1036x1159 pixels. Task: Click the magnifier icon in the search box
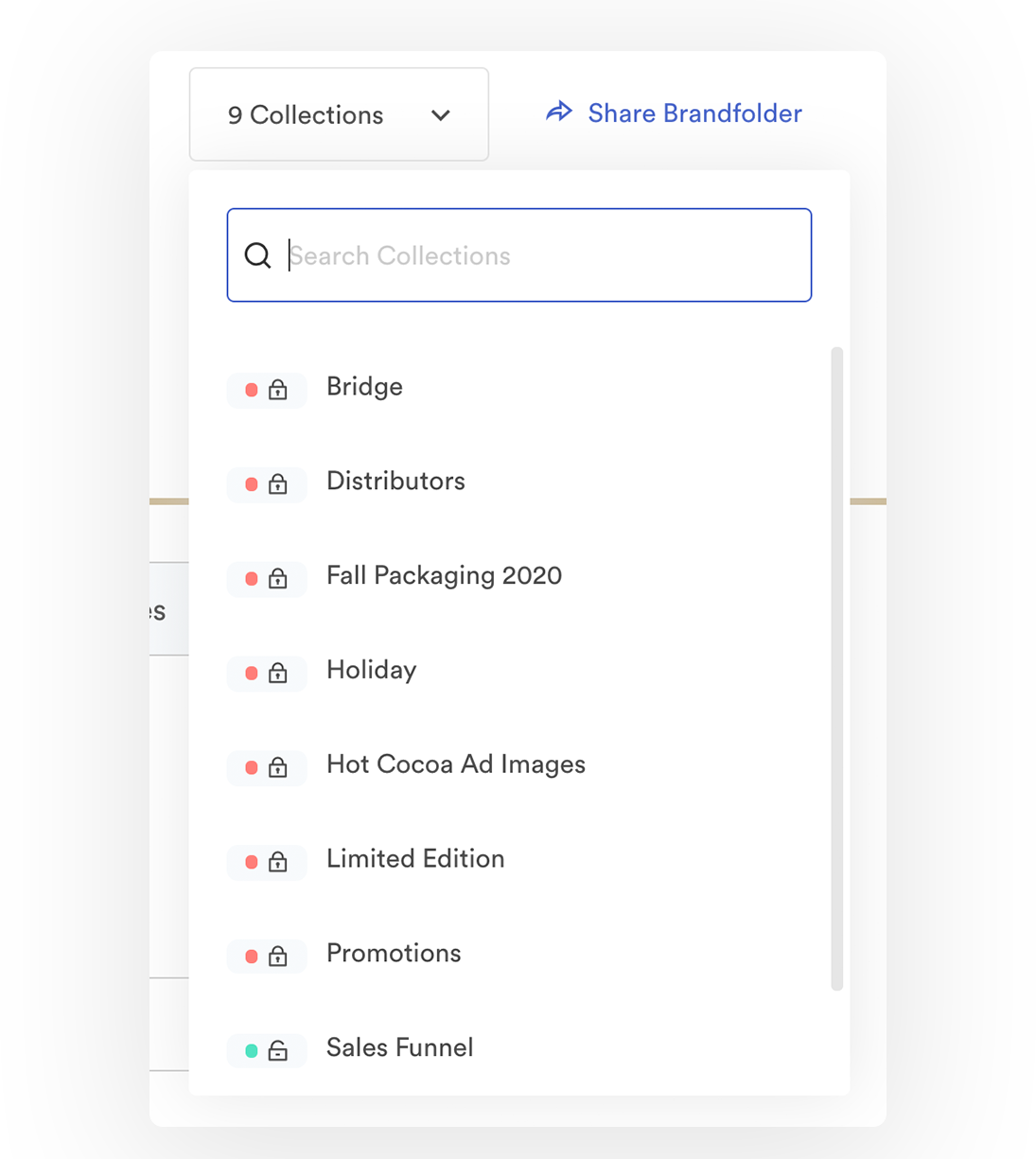pos(257,255)
